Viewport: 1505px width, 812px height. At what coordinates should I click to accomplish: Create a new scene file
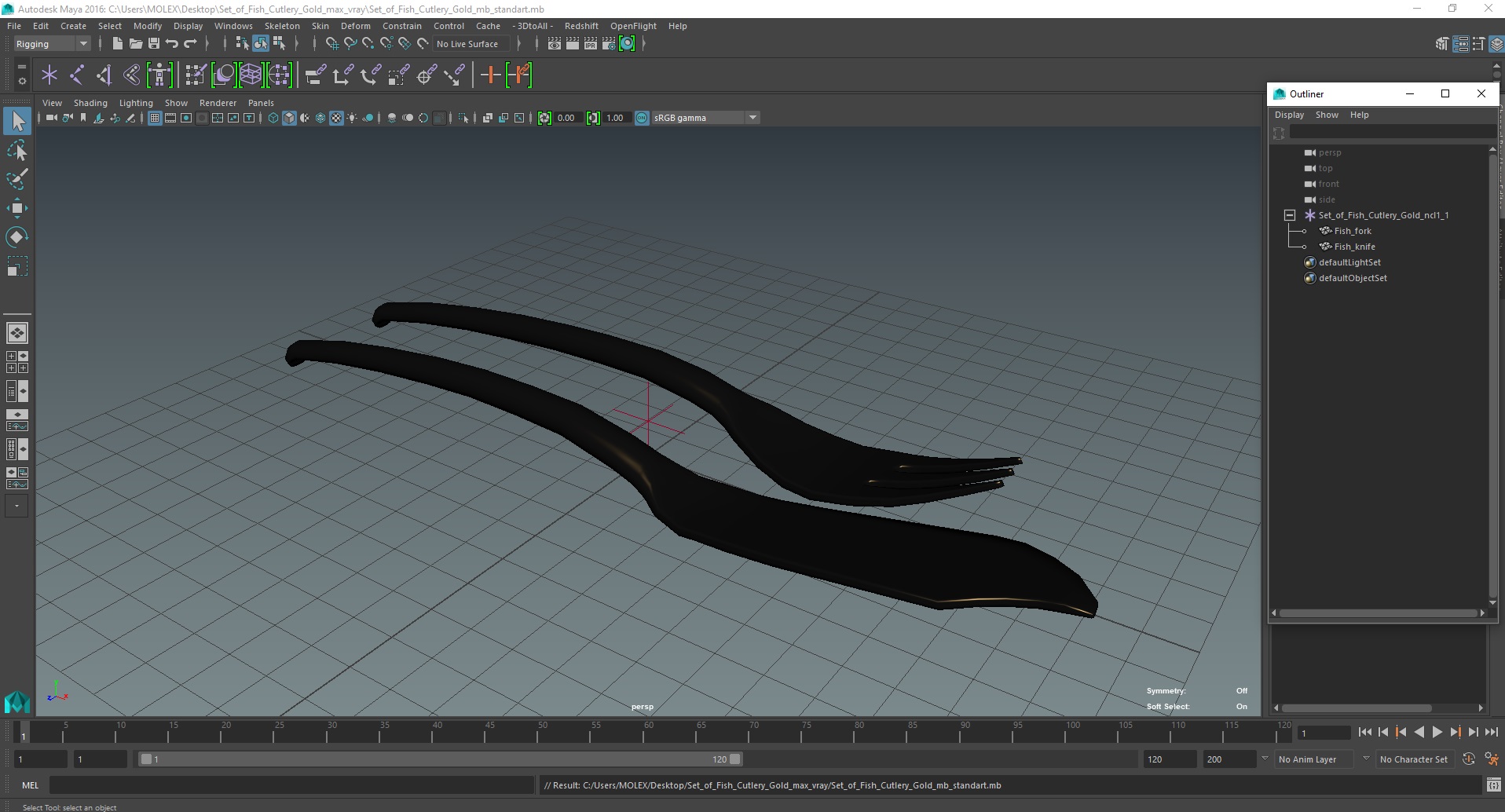pos(117,44)
